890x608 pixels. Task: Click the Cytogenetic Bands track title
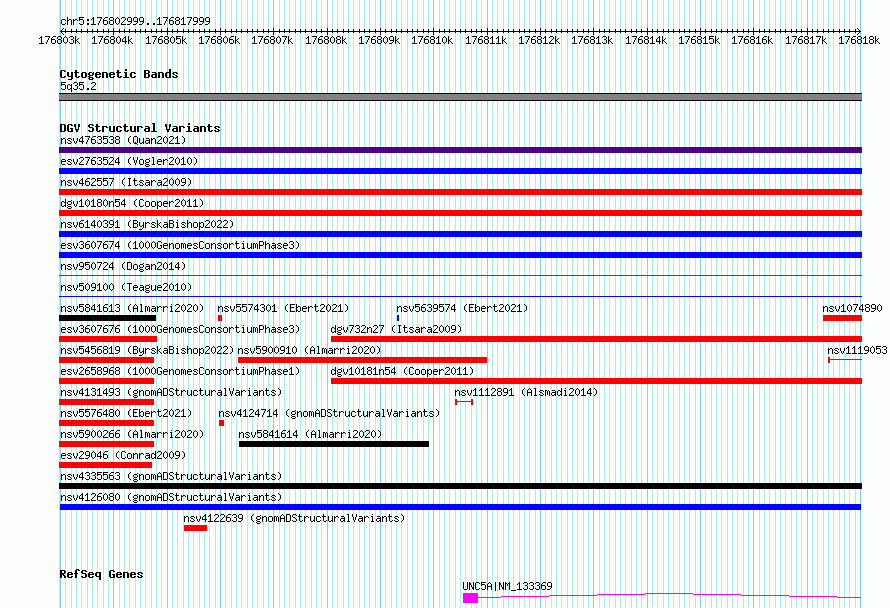(119, 74)
